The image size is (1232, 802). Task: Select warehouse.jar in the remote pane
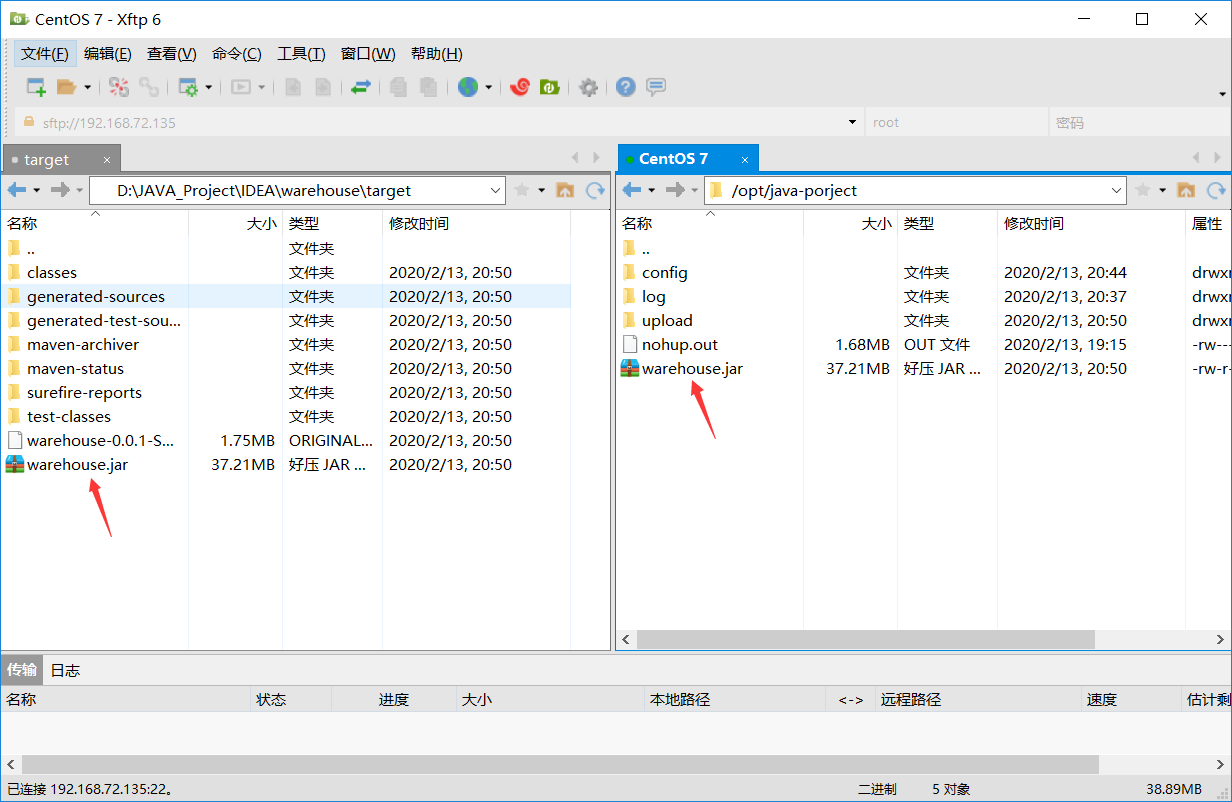(692, 368)
